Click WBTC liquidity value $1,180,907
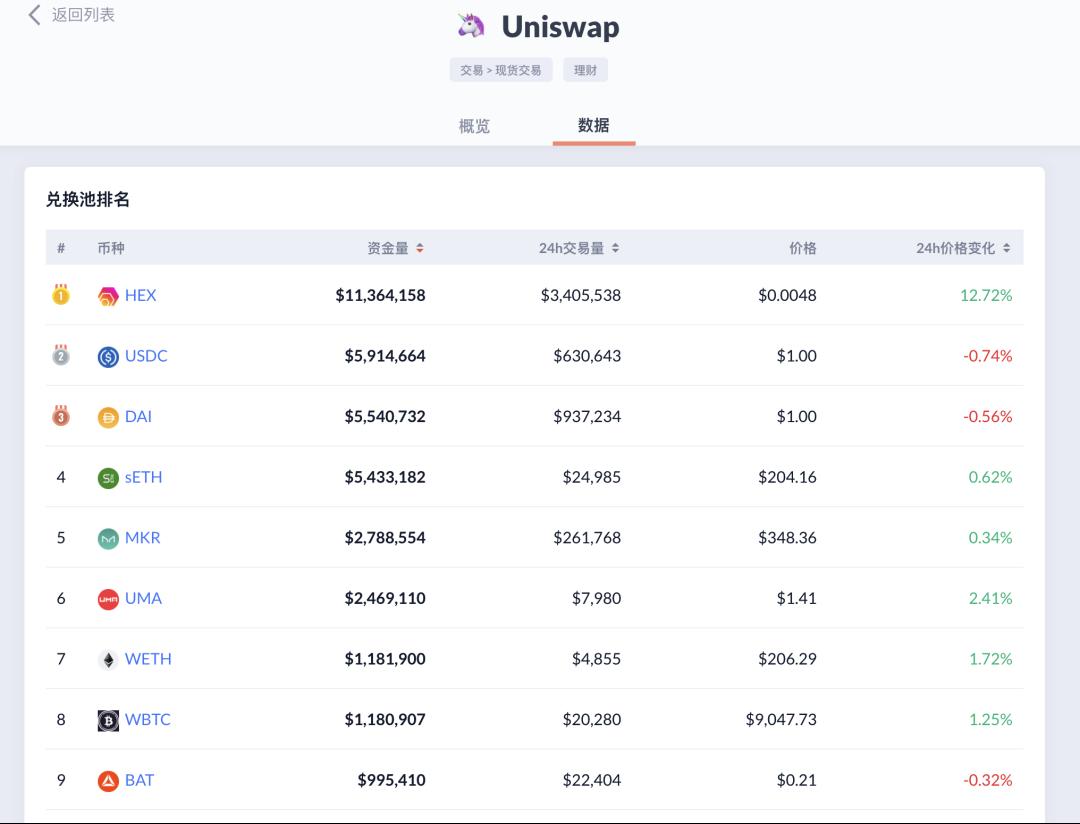 385,719
